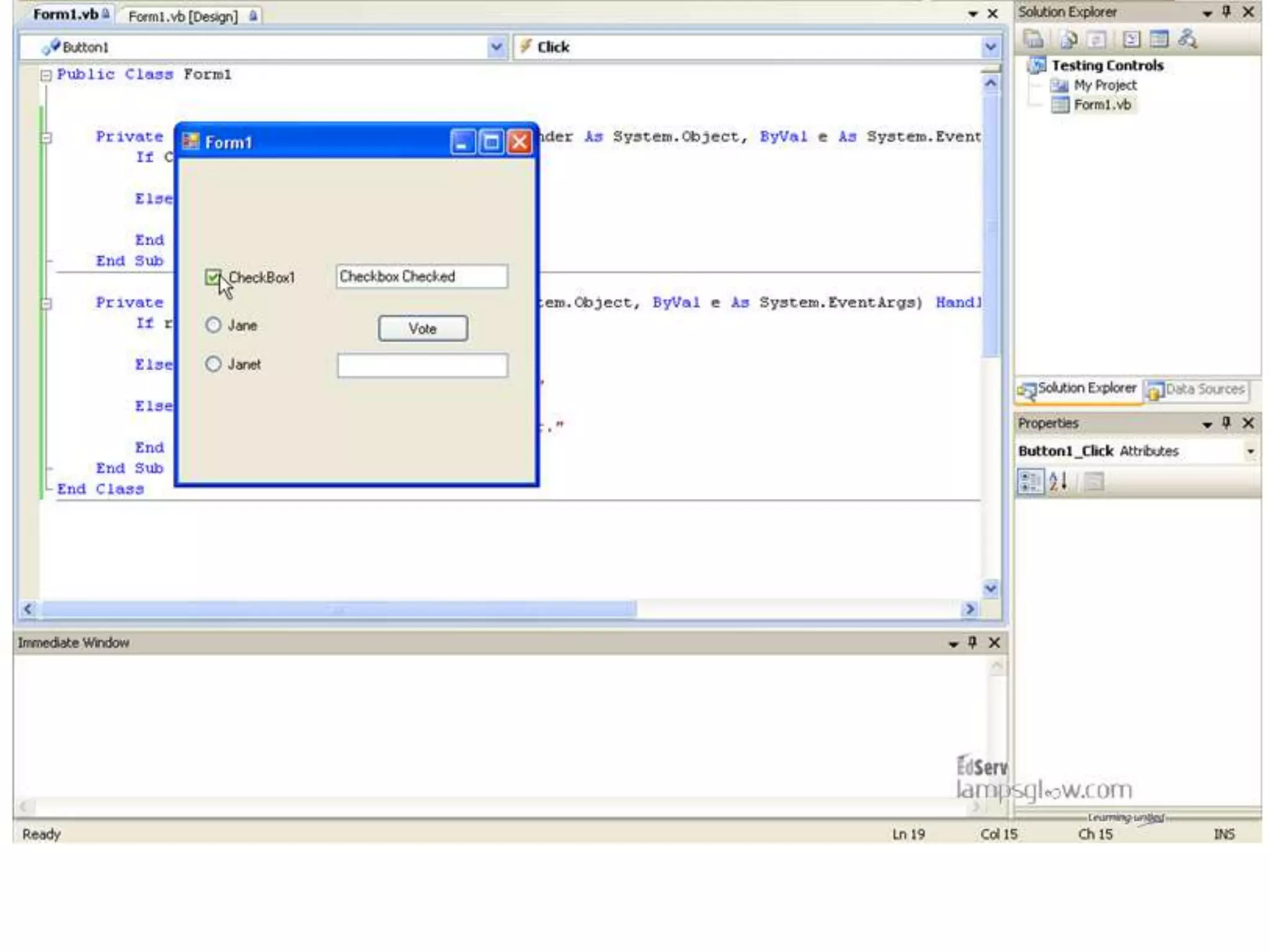Collapse the second Private Sub outline

(46, 304)
